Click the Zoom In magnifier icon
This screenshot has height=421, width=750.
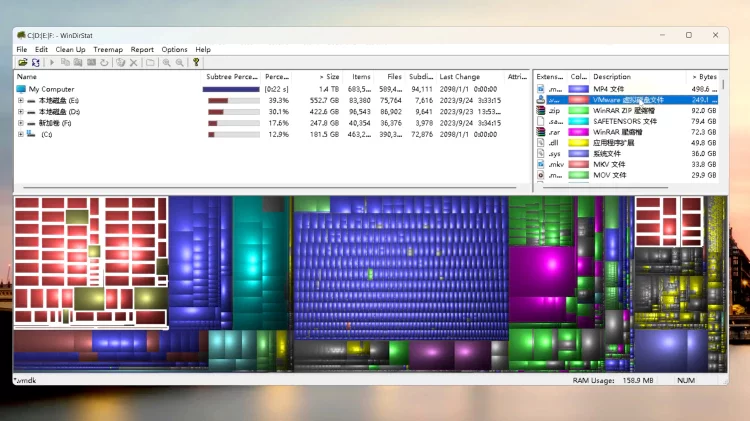tap(166, 62)
